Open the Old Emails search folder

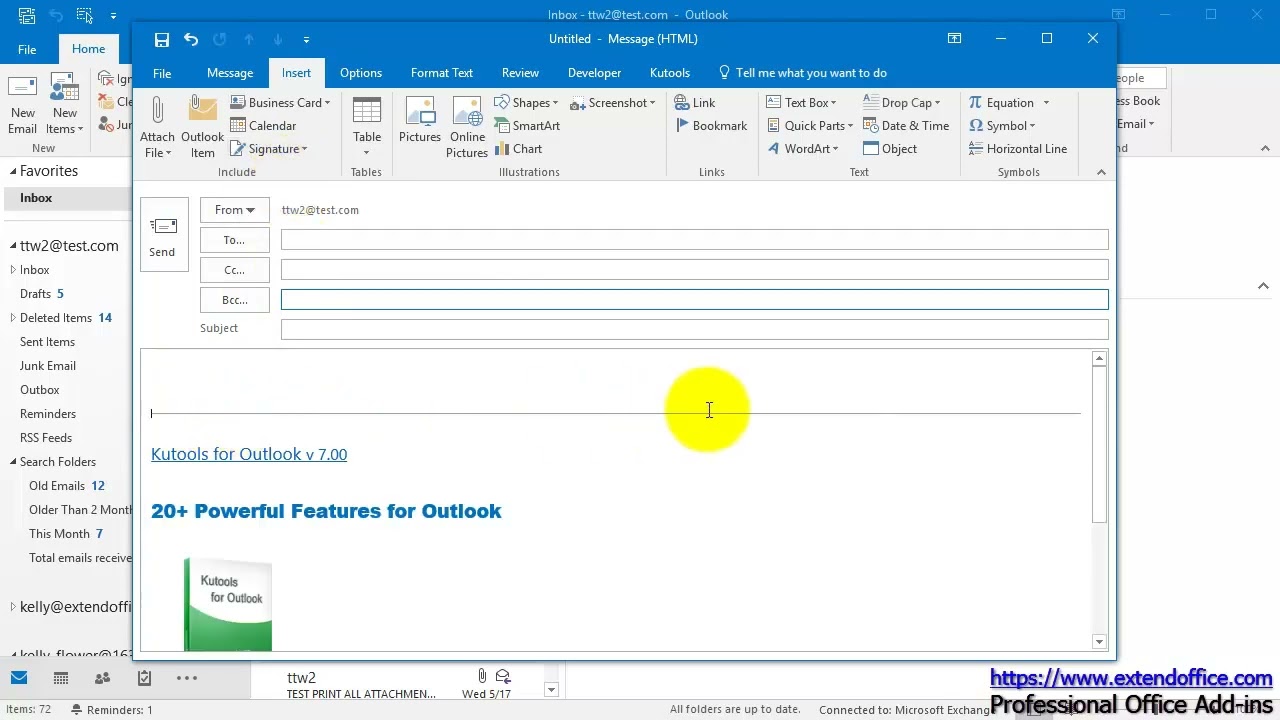click(x=57, y=486)
